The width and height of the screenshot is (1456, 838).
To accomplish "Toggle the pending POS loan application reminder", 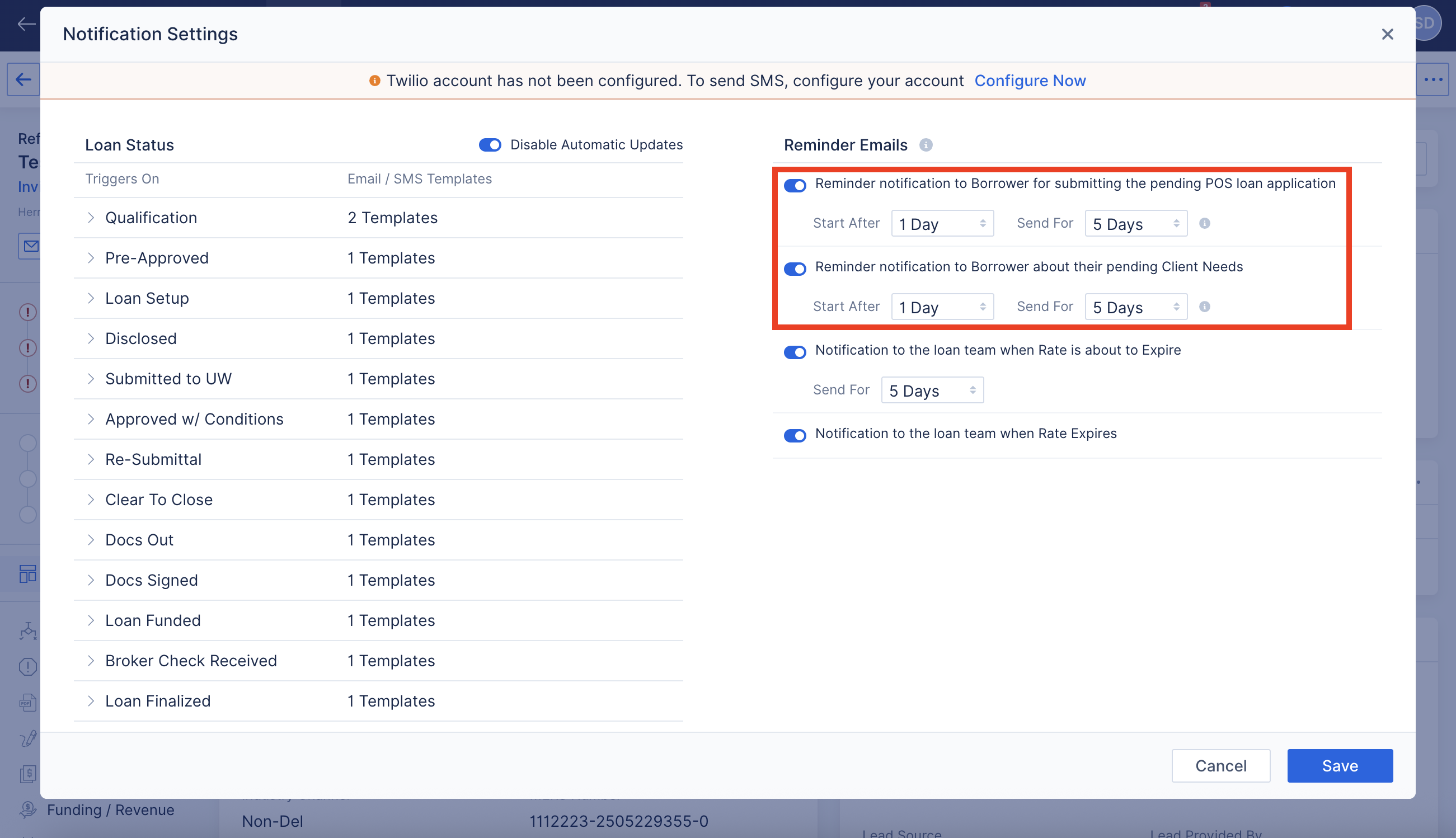I will pyautogui.click(x=795, y=185).
